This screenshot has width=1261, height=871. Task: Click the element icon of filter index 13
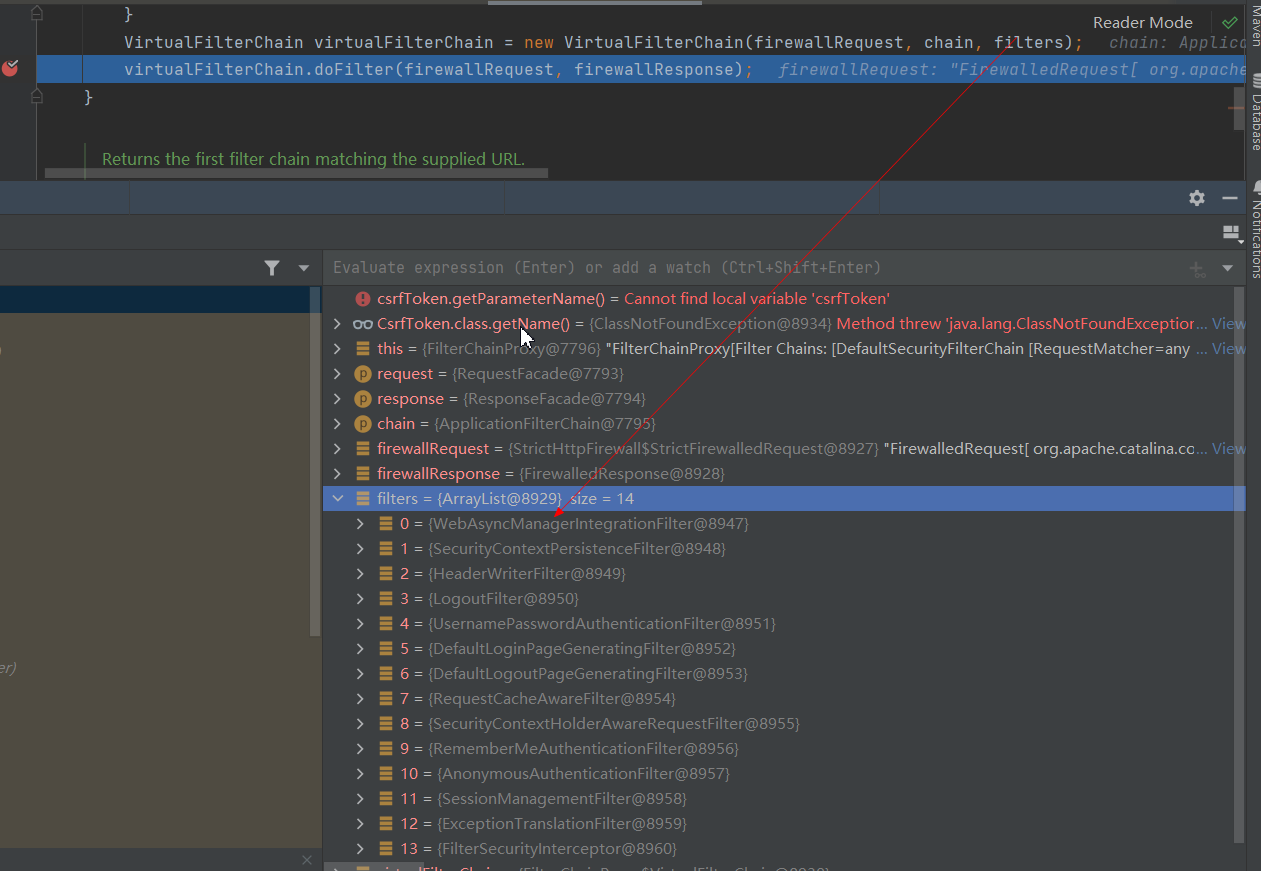click(386, 848)
